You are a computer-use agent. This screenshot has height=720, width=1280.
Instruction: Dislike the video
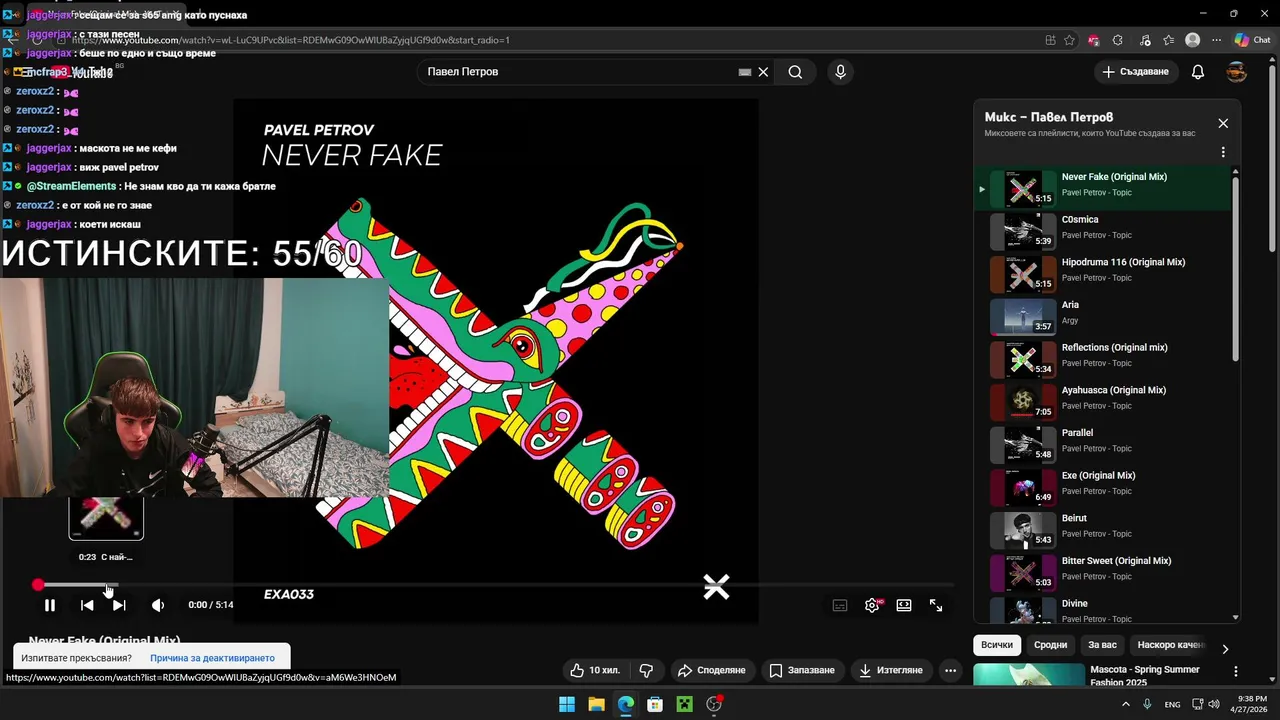(x=646, y=670)
